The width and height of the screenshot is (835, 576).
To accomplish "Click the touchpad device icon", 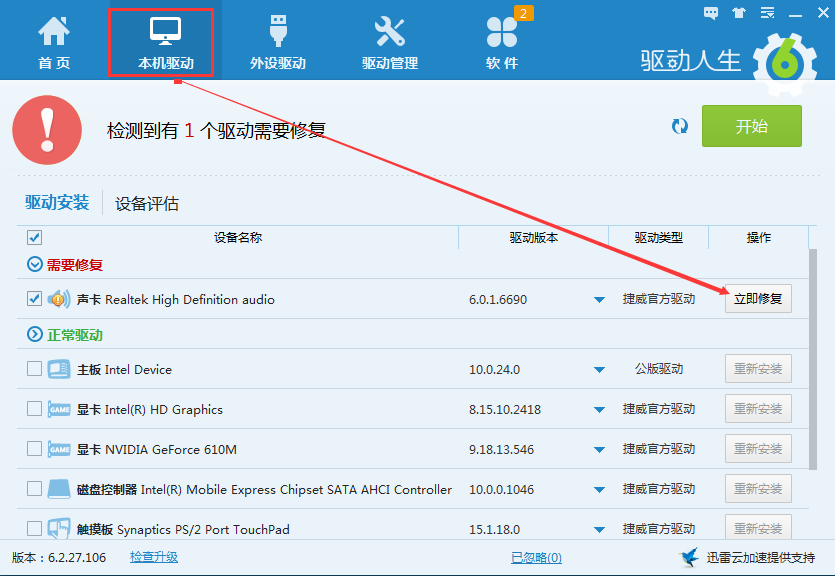I will click(59, 528).
